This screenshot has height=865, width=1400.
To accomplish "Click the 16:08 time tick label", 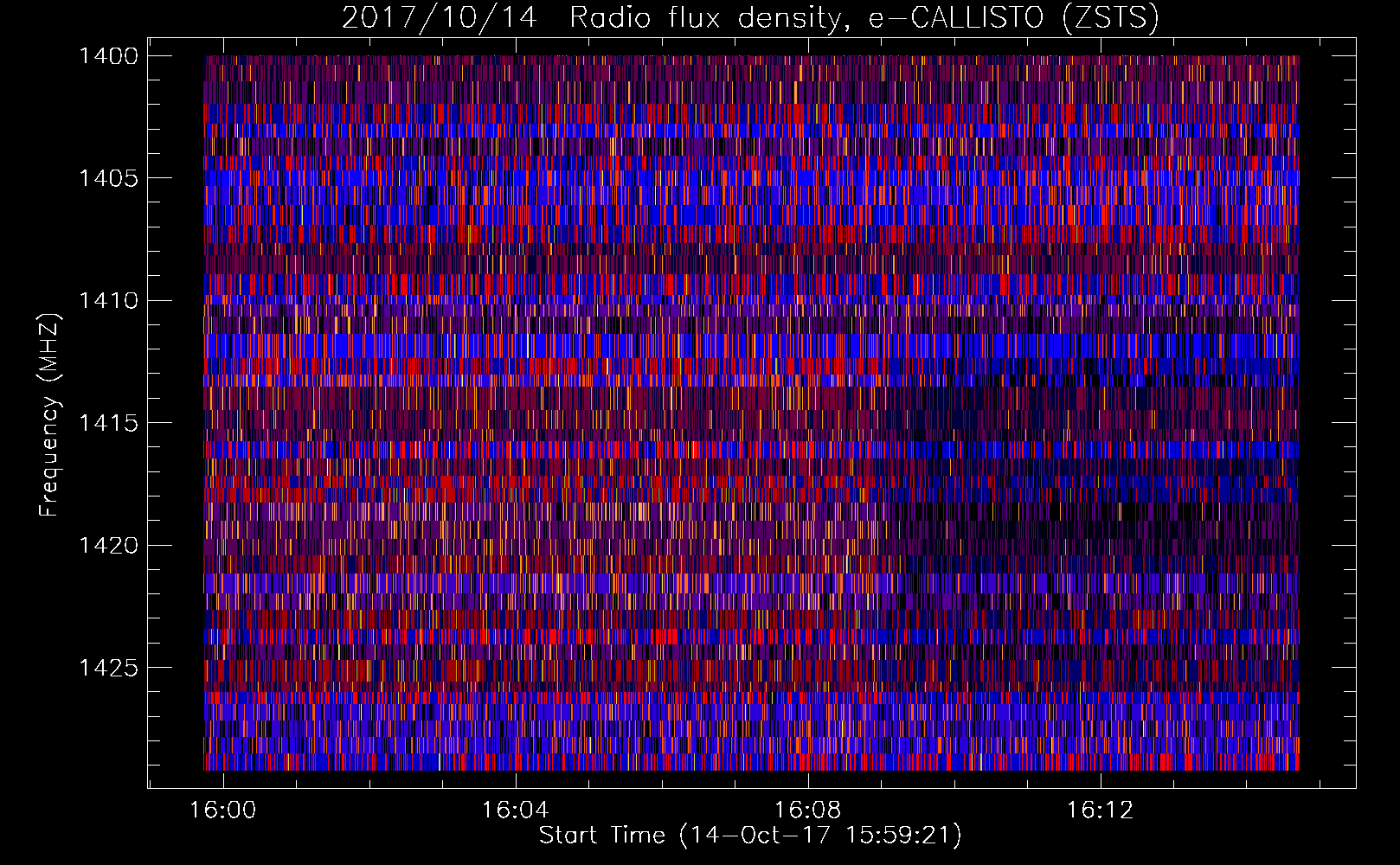I will pos(808,811).
